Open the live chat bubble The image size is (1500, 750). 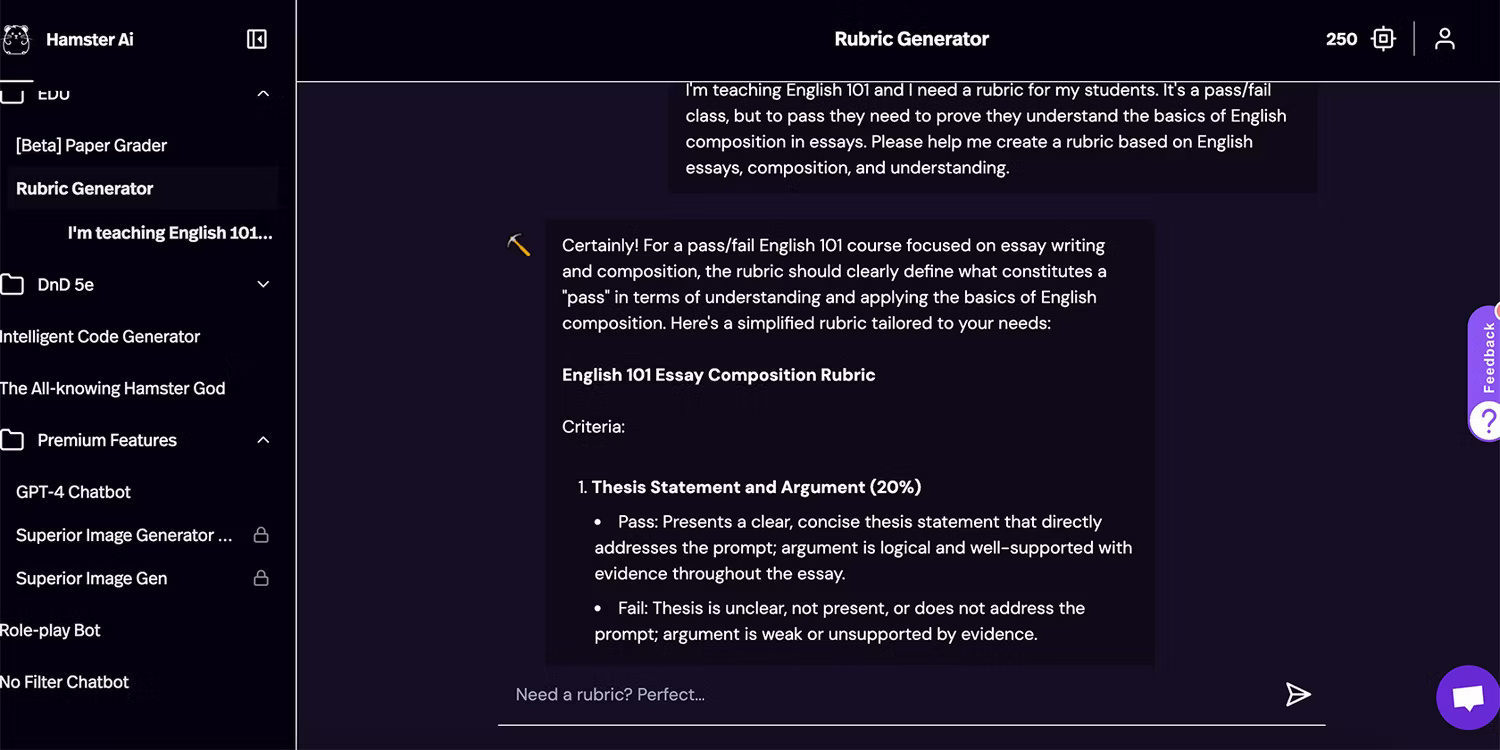[1467, 697]
